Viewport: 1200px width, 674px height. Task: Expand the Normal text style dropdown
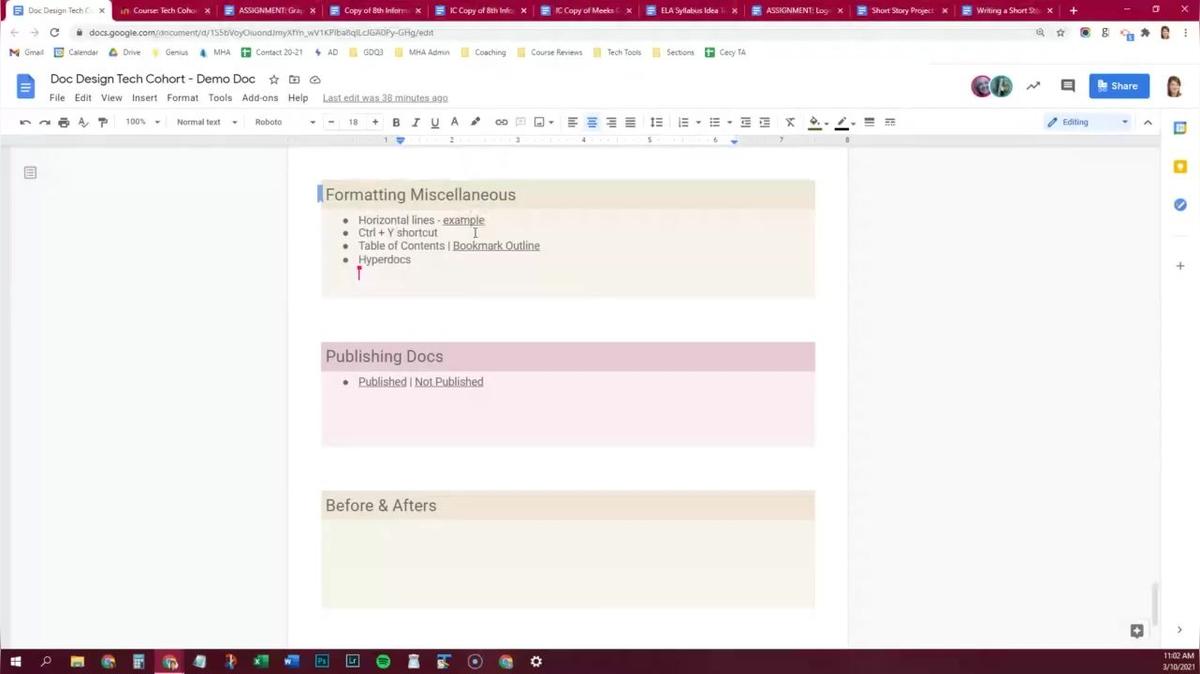[207, 122]
